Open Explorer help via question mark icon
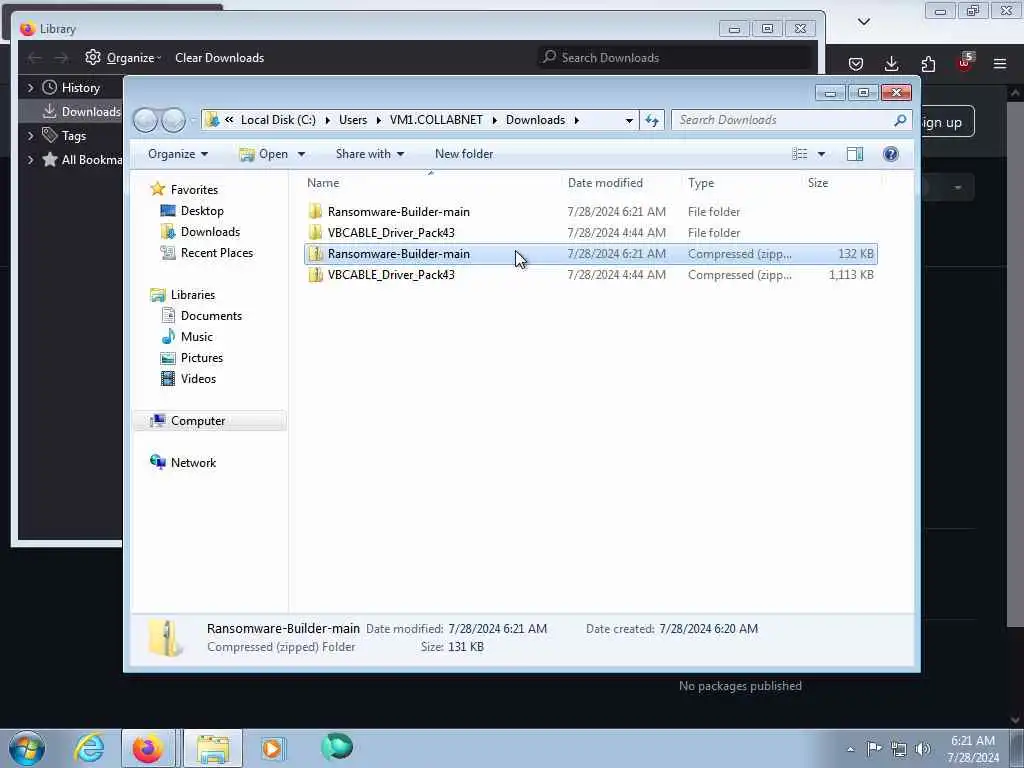1024x768 pixels. coord(890,154)
